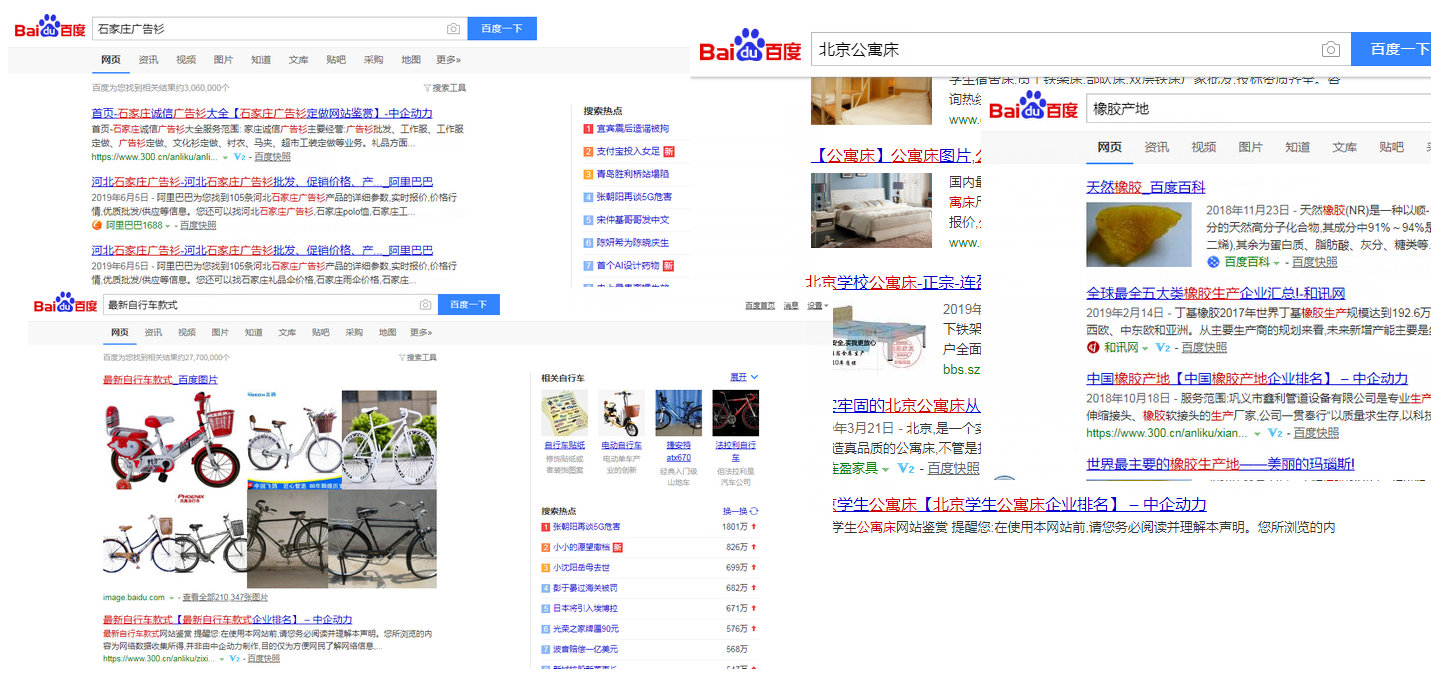
Task: Click camera icon in 最新自行车款式 search box
Action: pyautogui.click(x=425, y=305)
